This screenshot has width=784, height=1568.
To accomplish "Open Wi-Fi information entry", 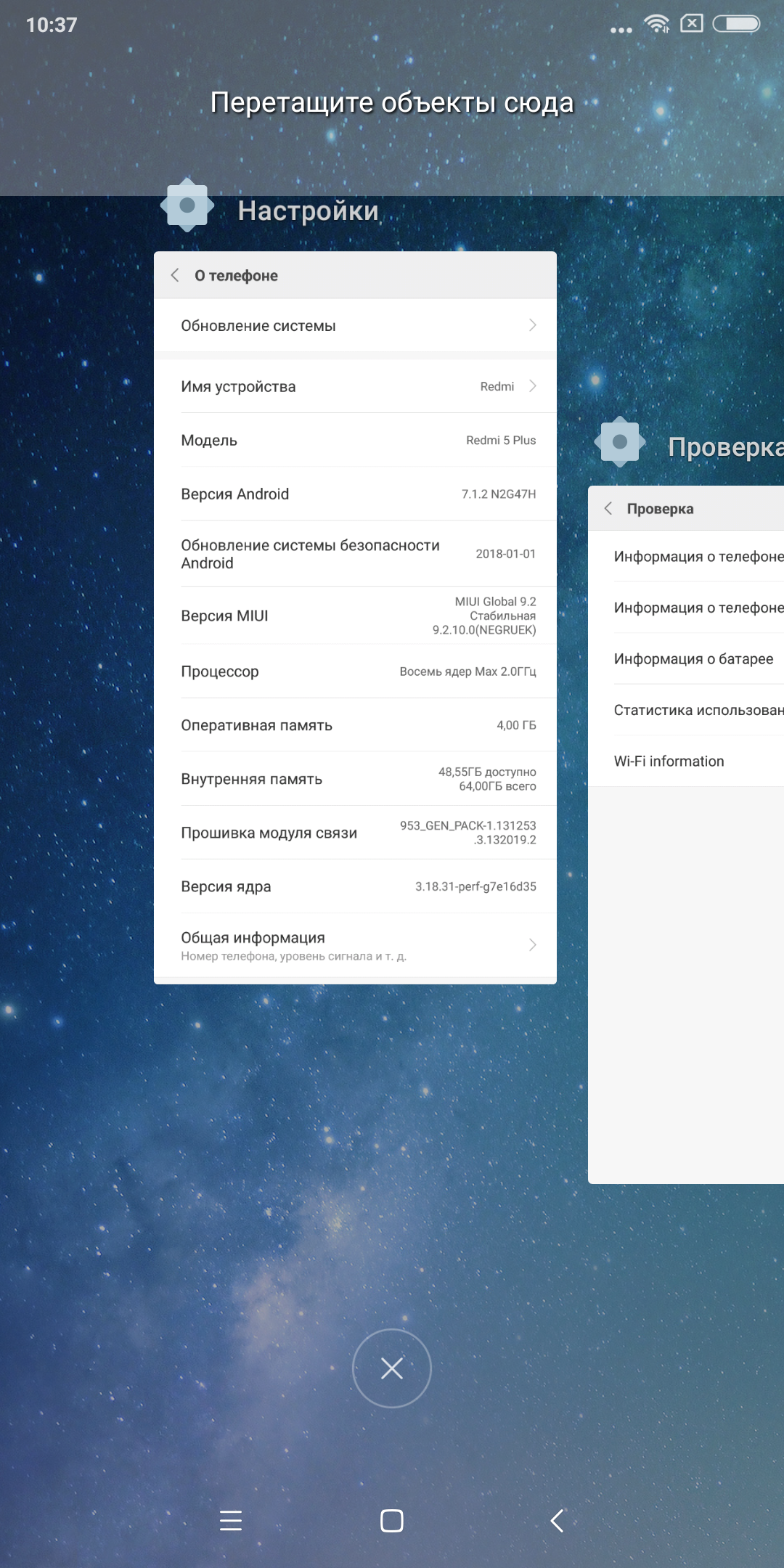I will coord(686,761).
